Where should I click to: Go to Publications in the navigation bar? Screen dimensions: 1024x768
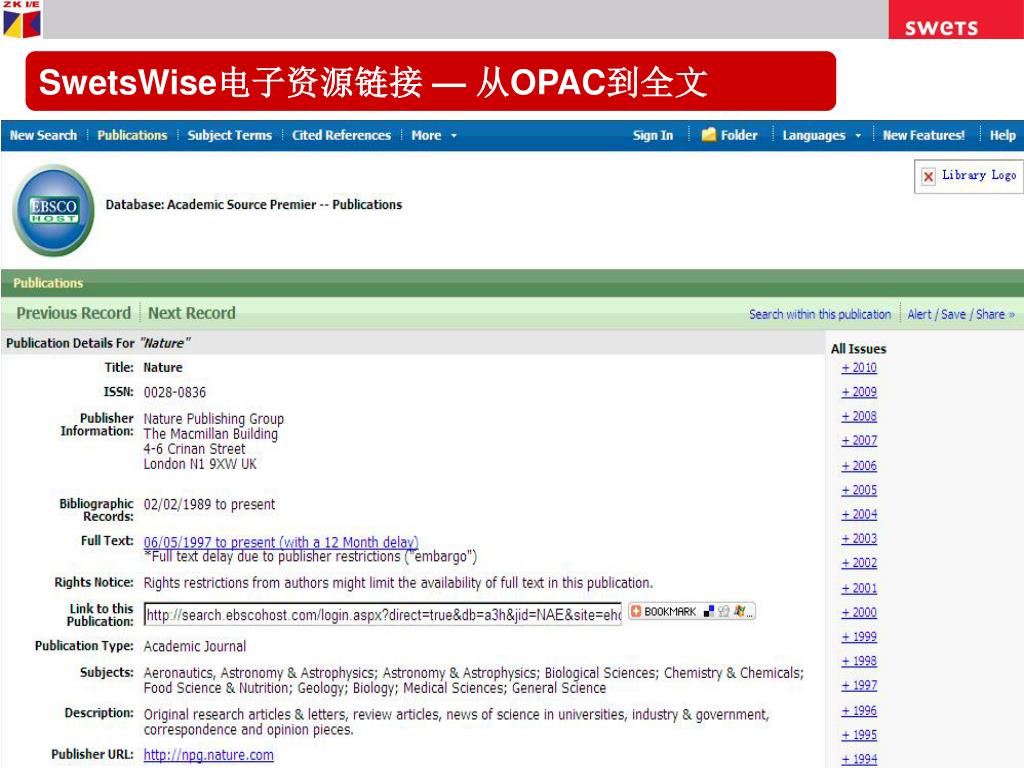click(132, 135)
